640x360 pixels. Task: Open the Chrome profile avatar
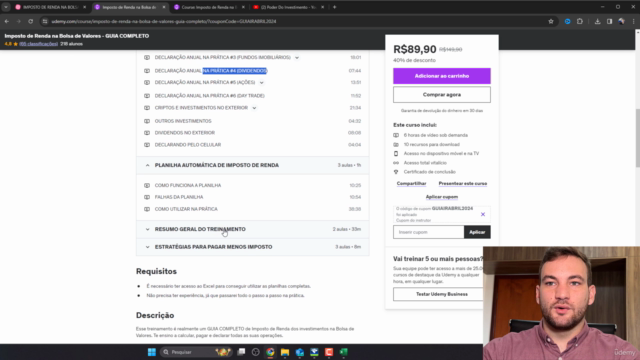pos(621,21)
